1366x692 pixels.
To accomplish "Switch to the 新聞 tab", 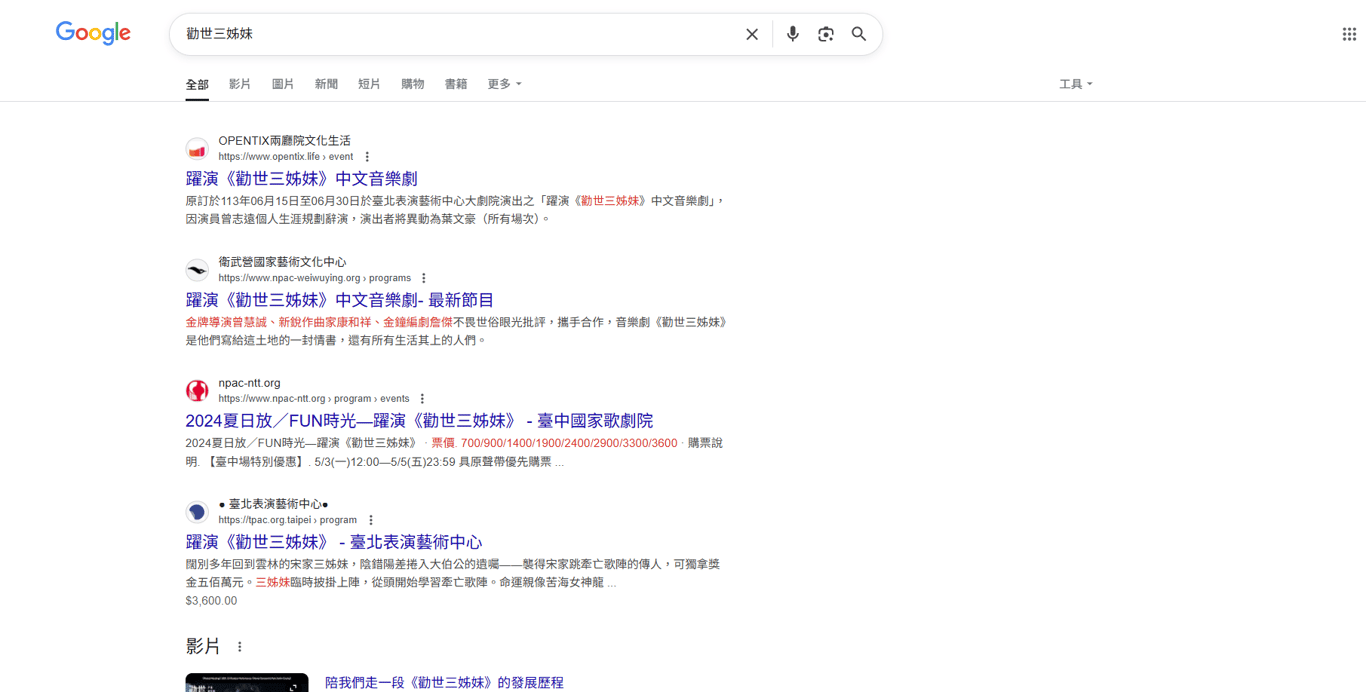I will [x=326, y=84].
